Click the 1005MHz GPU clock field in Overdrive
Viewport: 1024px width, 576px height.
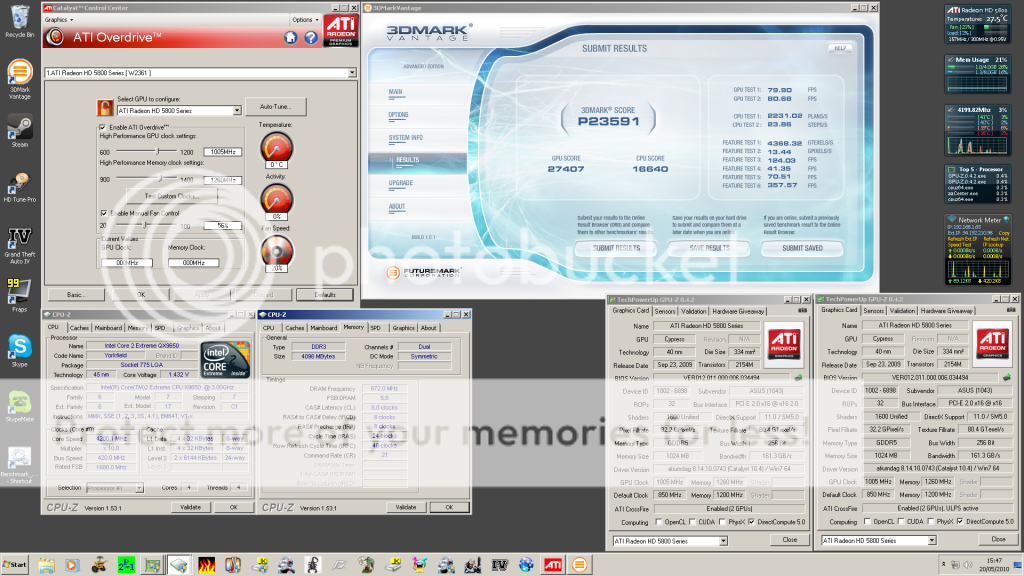coord(223,152)
